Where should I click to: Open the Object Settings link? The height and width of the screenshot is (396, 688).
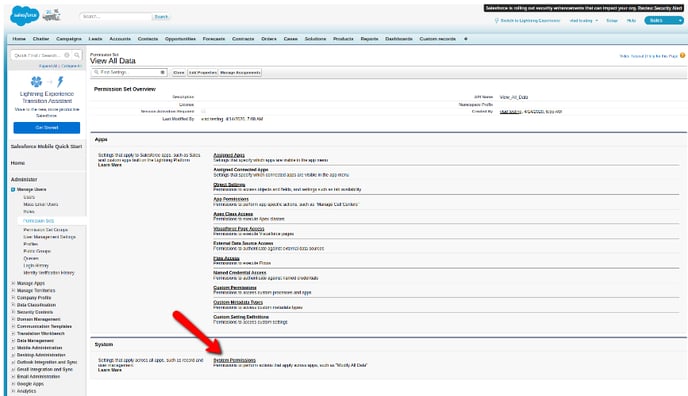229,185
